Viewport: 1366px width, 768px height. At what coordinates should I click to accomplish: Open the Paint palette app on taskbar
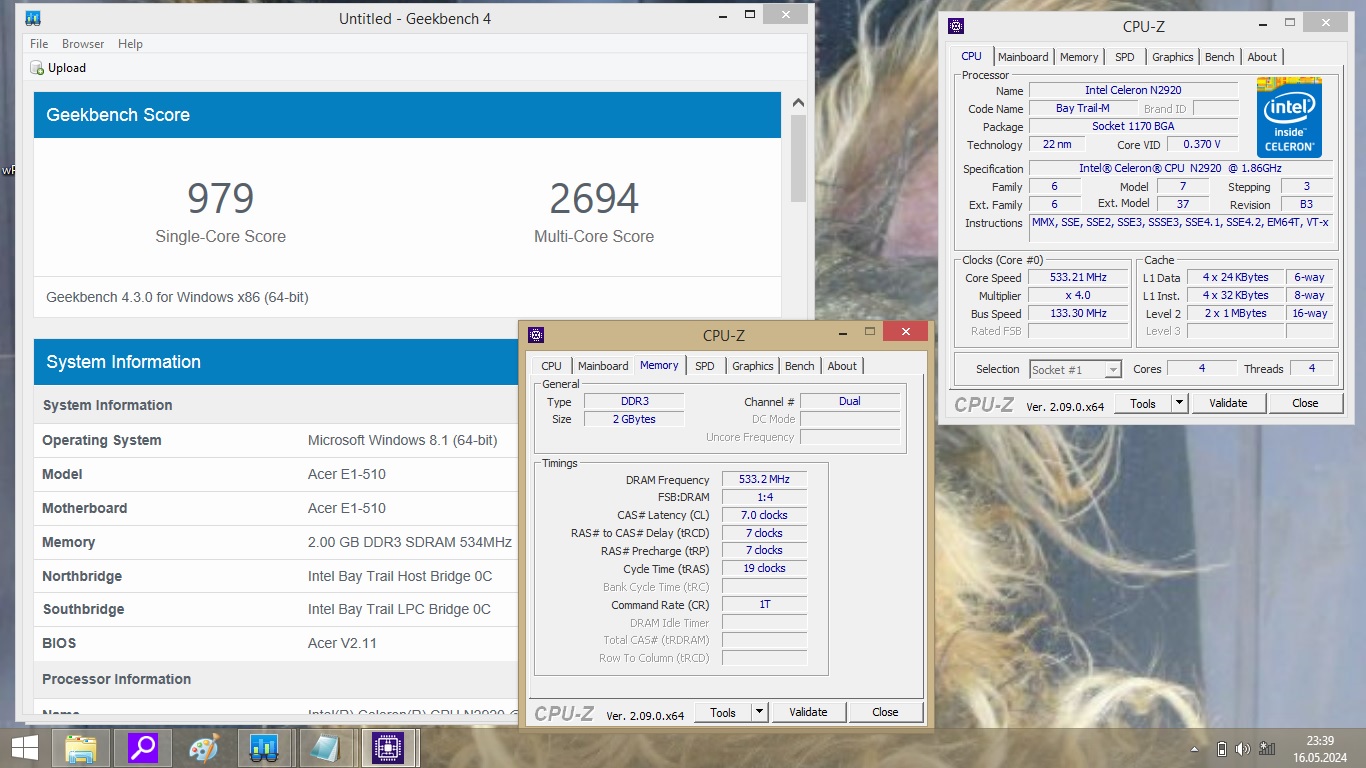(x=203, y=748)
